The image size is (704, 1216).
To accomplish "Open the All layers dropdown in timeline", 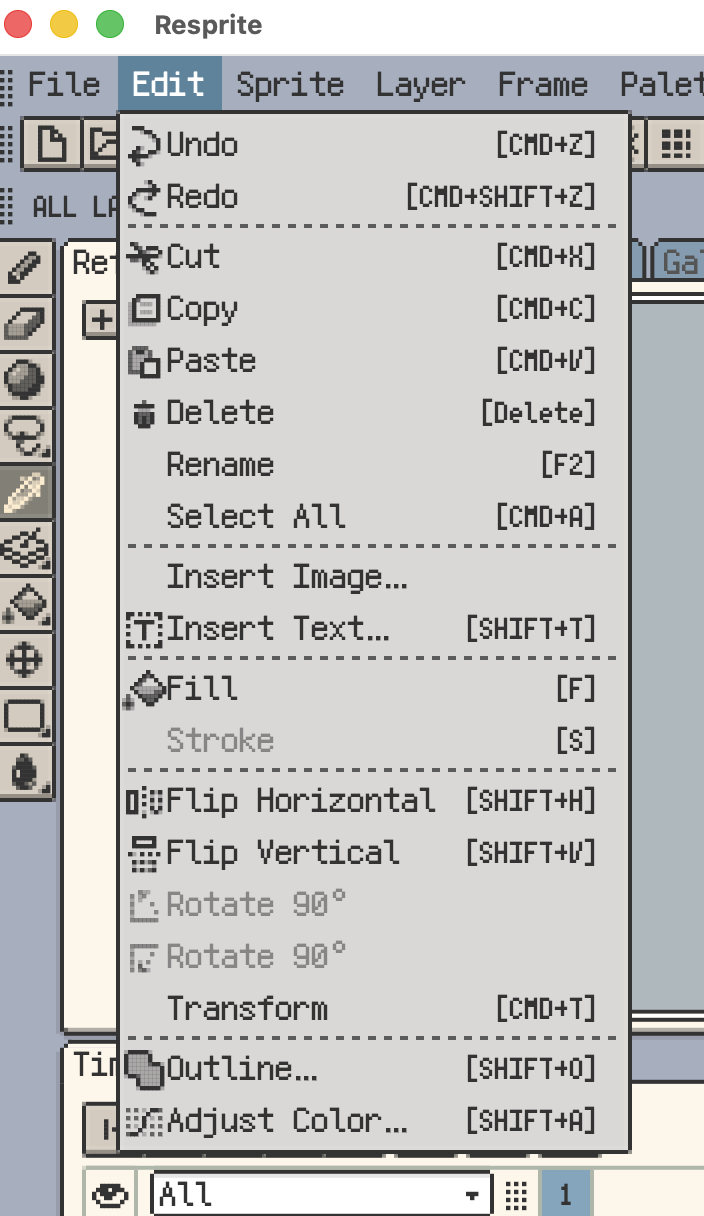I will click(320, 1194).
